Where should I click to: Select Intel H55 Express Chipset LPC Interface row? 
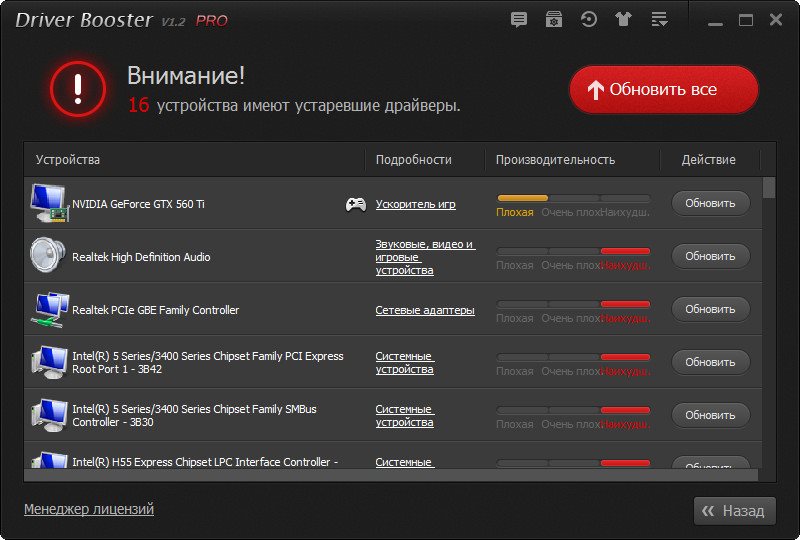tap(393, 456)
